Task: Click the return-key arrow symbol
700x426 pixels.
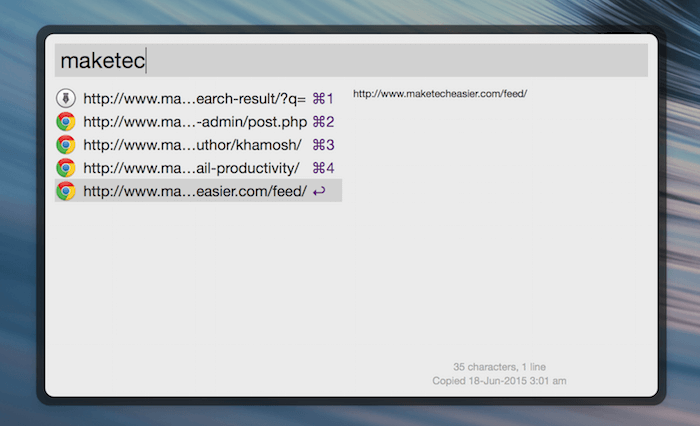Action: pyautogui.click(x=319, y=191)
